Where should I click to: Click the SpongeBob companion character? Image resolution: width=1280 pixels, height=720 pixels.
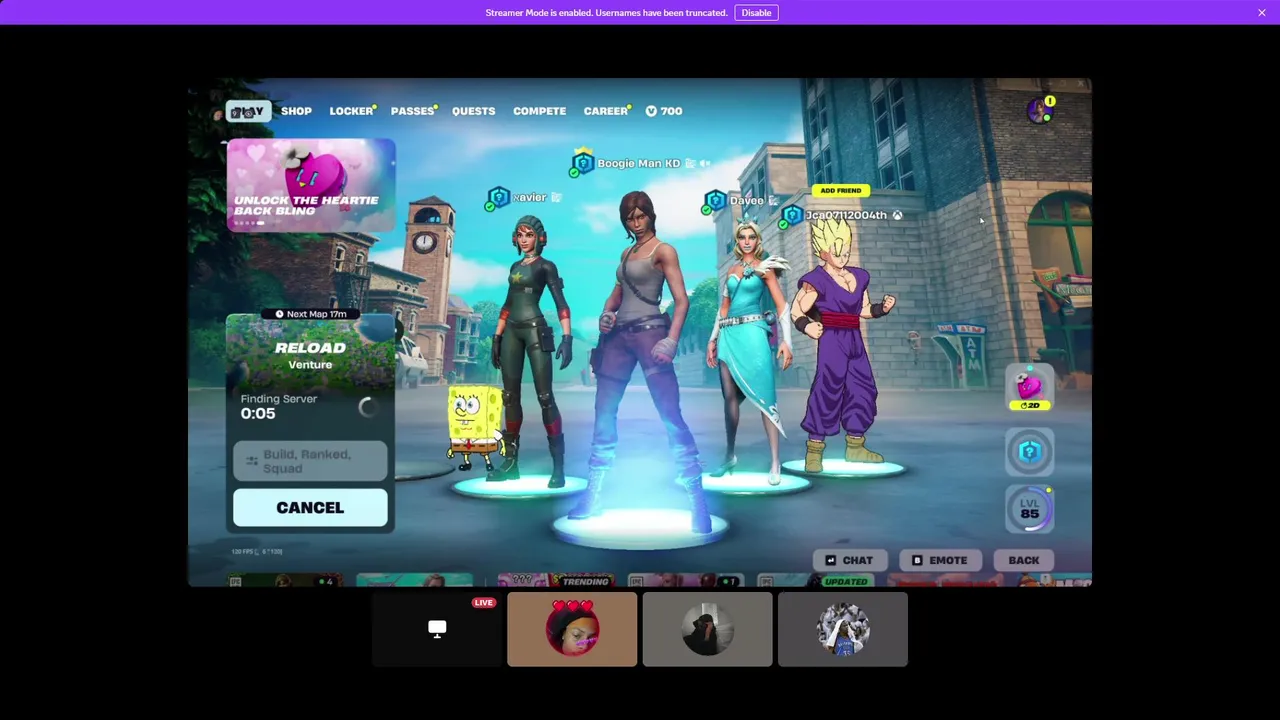(x=473, y=427)
